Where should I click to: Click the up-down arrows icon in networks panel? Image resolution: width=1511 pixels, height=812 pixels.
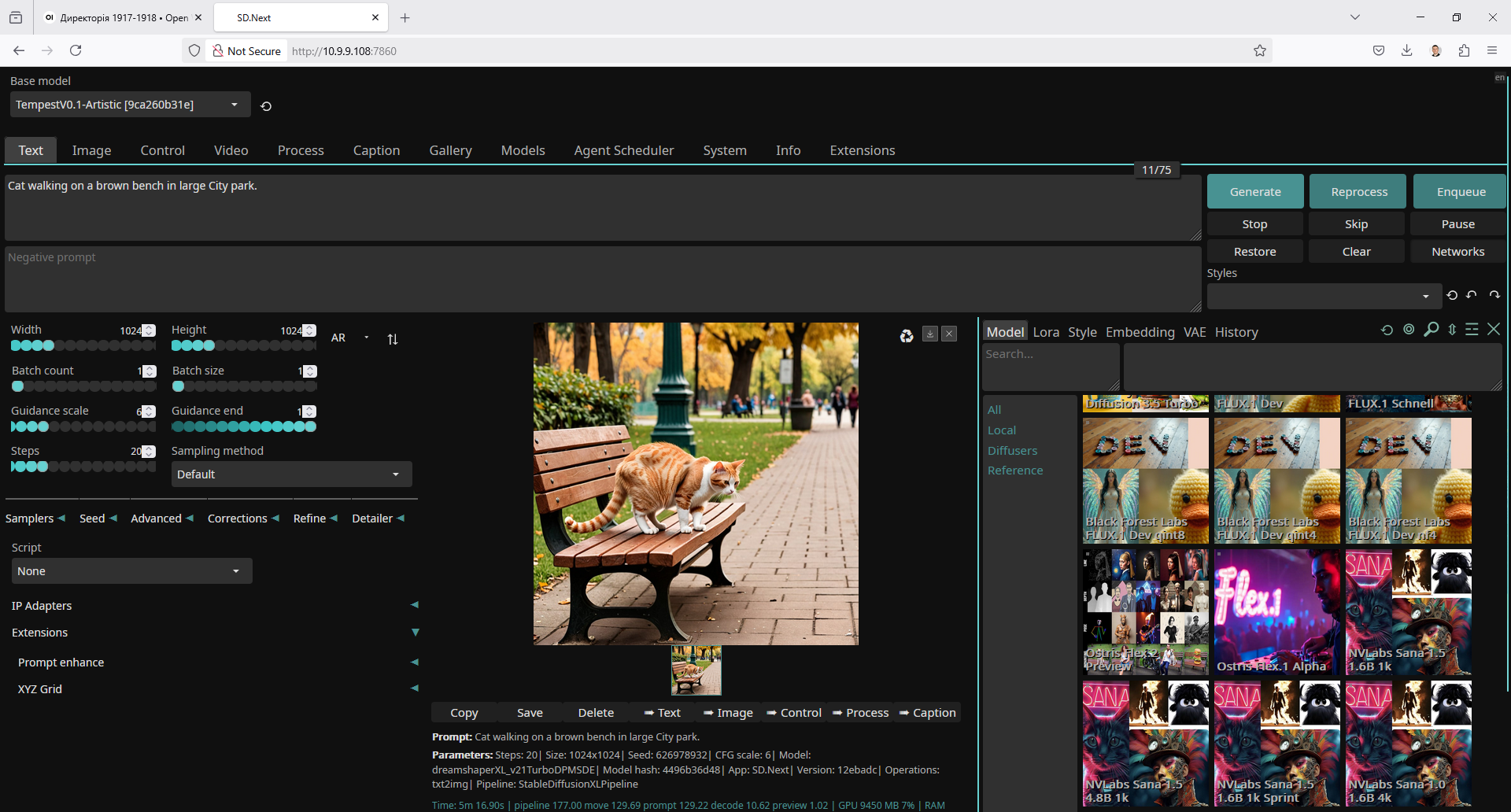click(x=1452, y=330)
